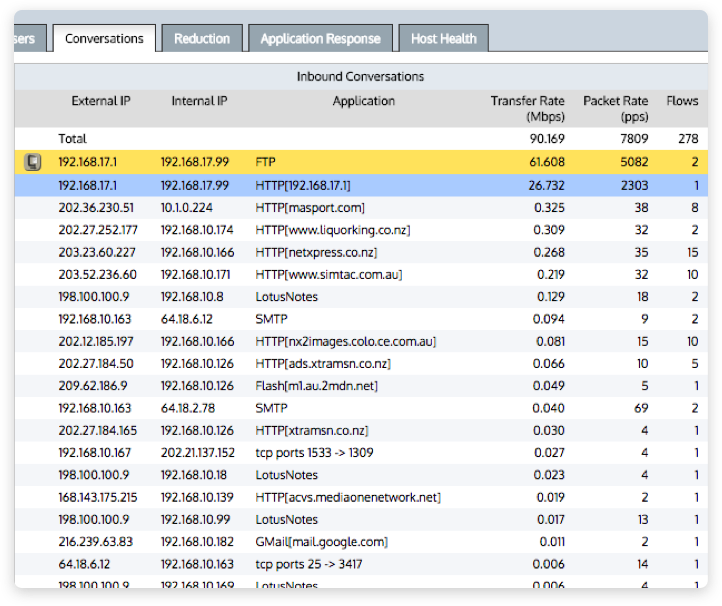Sort by the Internal IP column header
Image resolution: width=722 pixels, height=606 pixels.
pyautogui.click(x=199, y=101)
